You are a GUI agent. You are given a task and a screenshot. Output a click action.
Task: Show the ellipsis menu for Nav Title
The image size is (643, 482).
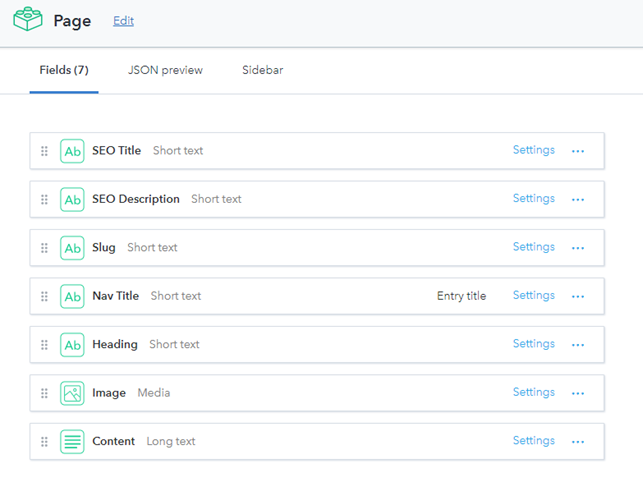point(577,296)
